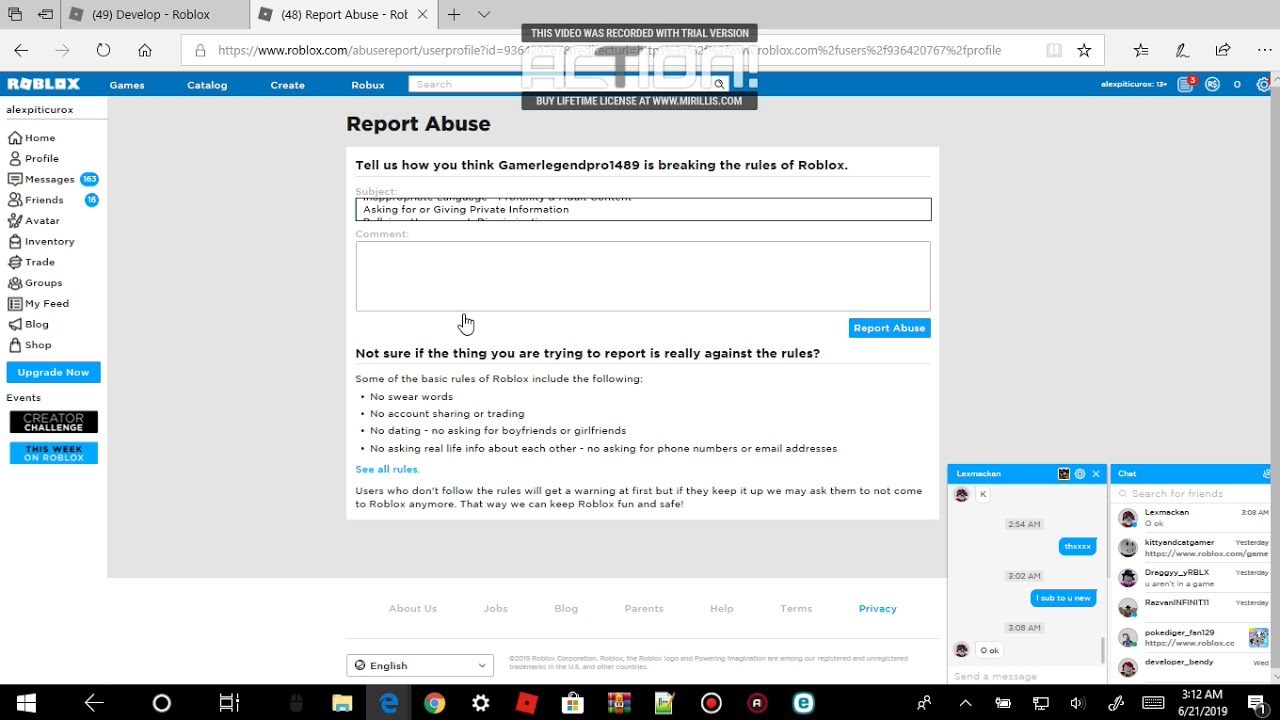Open Profile in the sidebar
Screen dimensions: 1280x720
click(34, 158)
